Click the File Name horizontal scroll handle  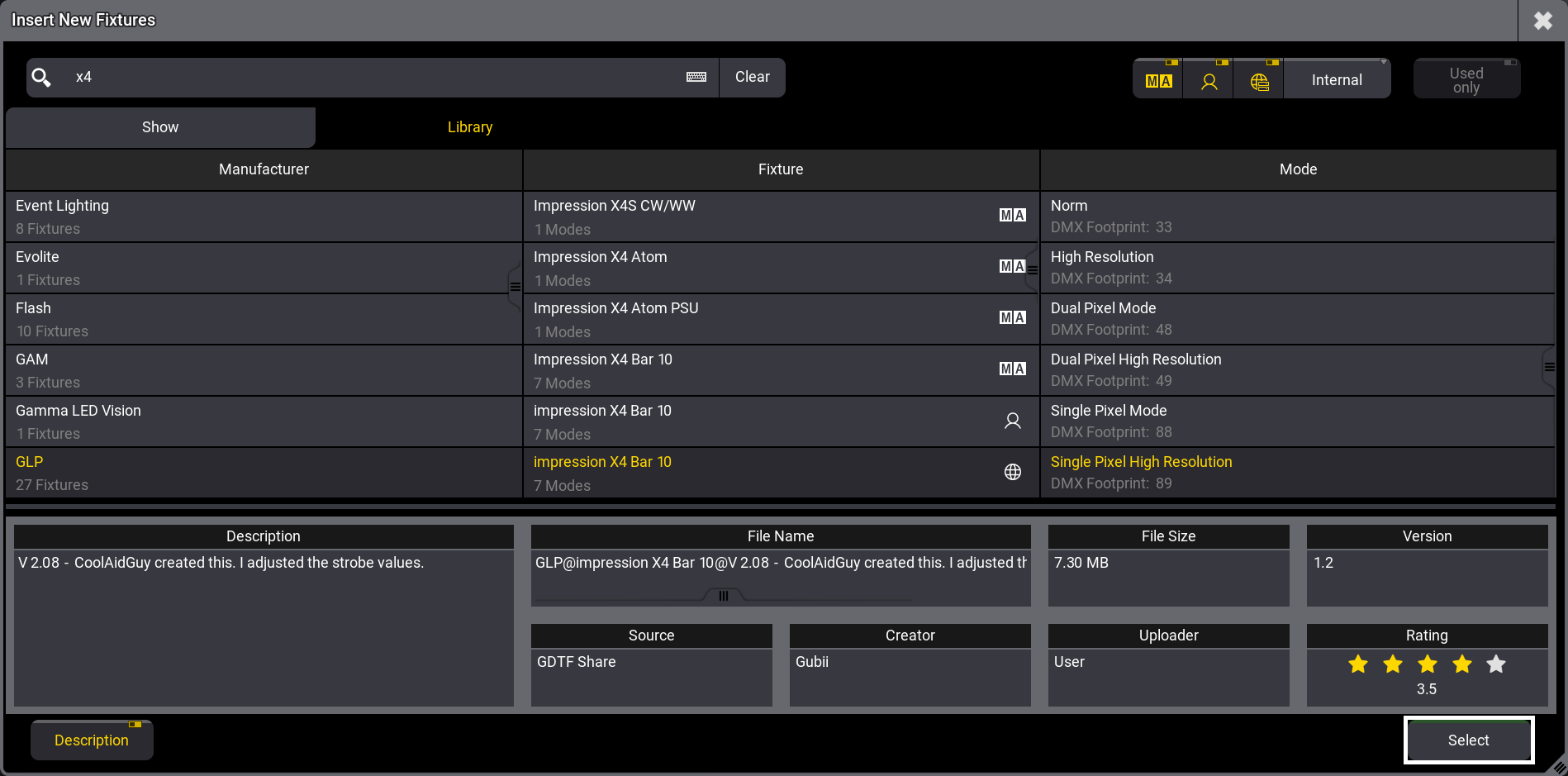point(724,596)
